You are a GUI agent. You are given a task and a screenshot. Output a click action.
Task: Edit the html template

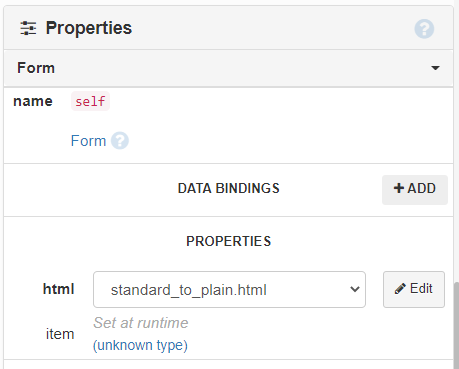point(414,289)
